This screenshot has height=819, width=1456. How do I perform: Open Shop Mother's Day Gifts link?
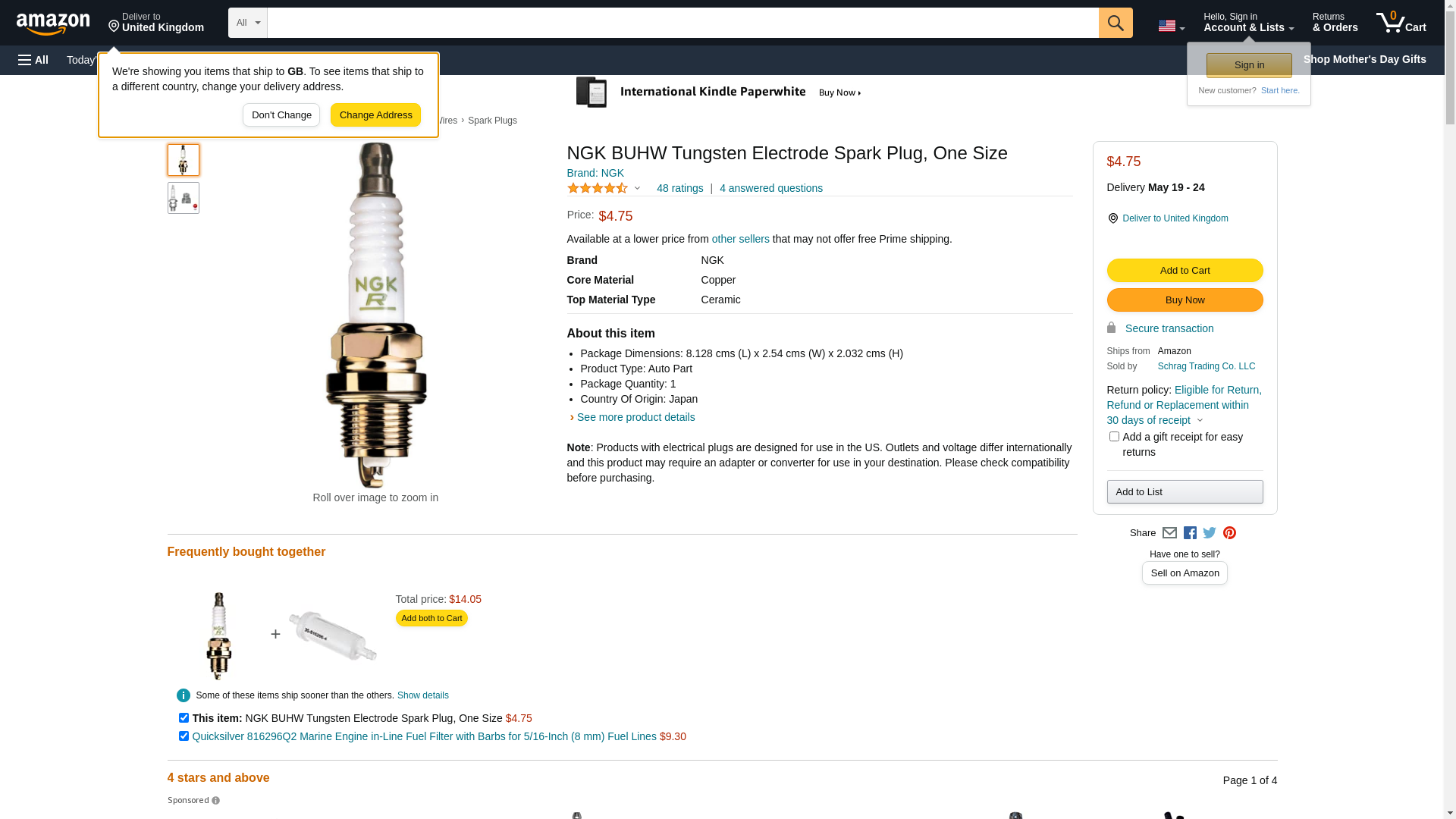tap(1364, 59)
